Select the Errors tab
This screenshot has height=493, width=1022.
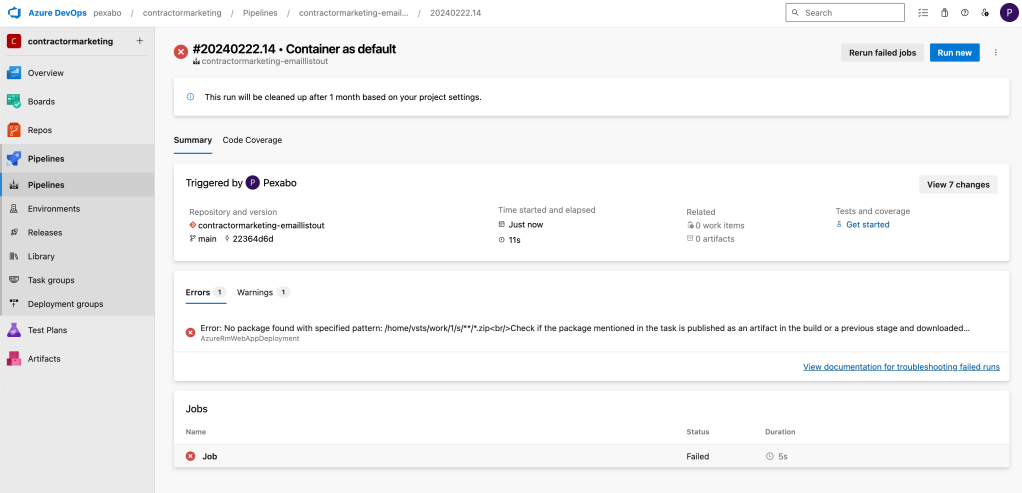point(206,292)
